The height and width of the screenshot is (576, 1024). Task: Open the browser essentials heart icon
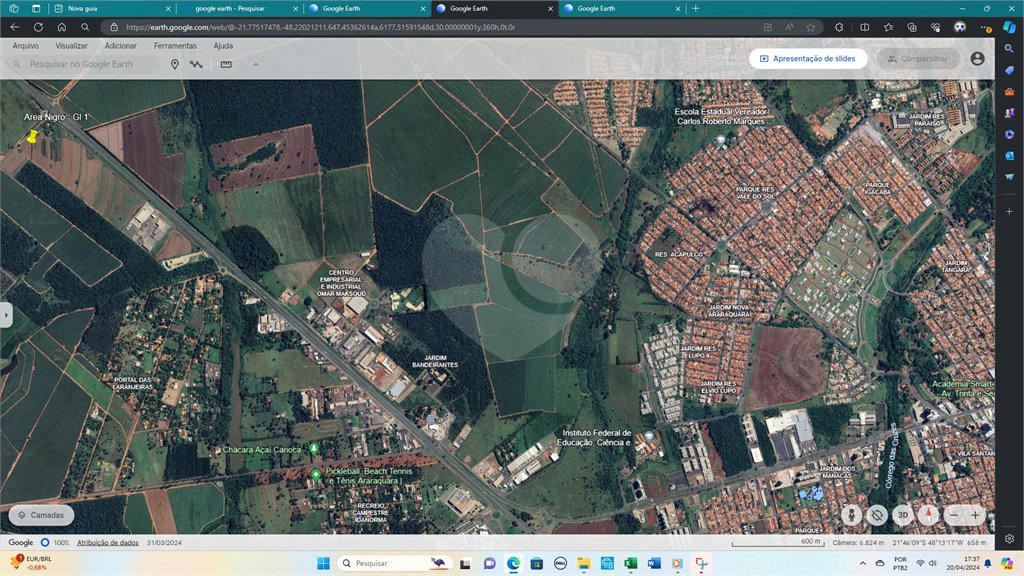[935, 27]
